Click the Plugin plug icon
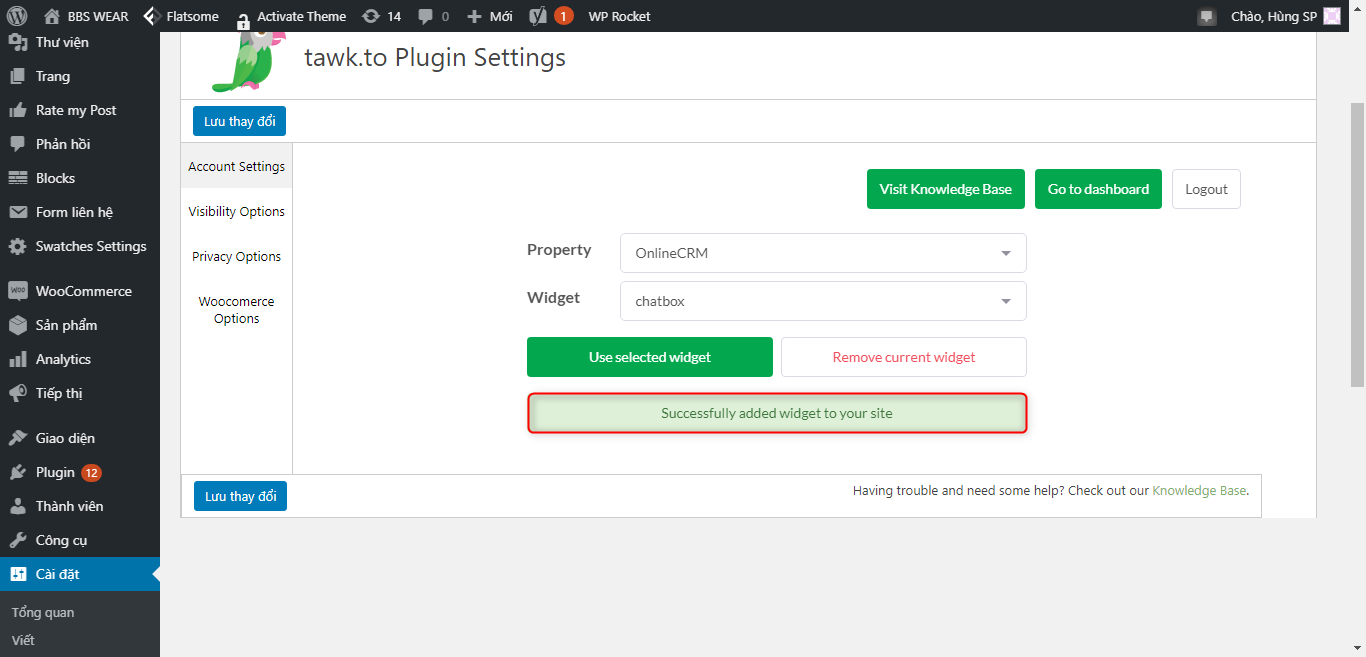1366x657 pixels. [18, 472]
